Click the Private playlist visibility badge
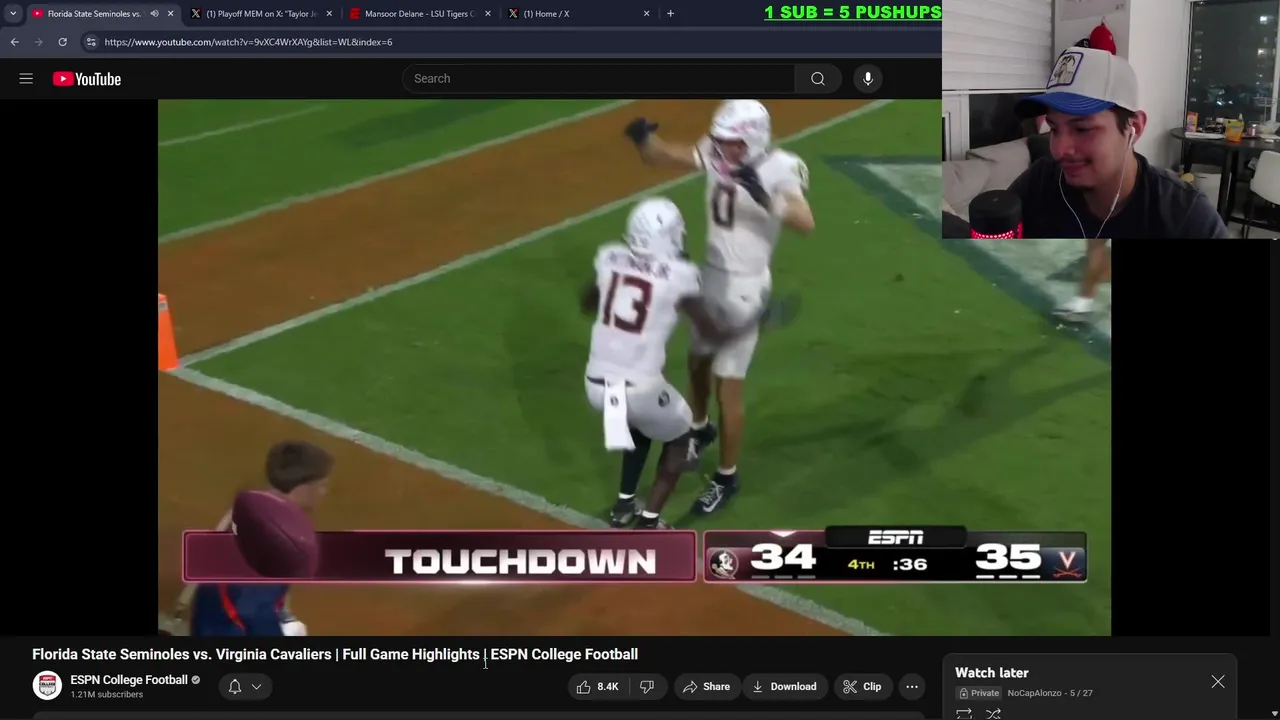This screenshot has height=720, width=1280. (979, 693)
